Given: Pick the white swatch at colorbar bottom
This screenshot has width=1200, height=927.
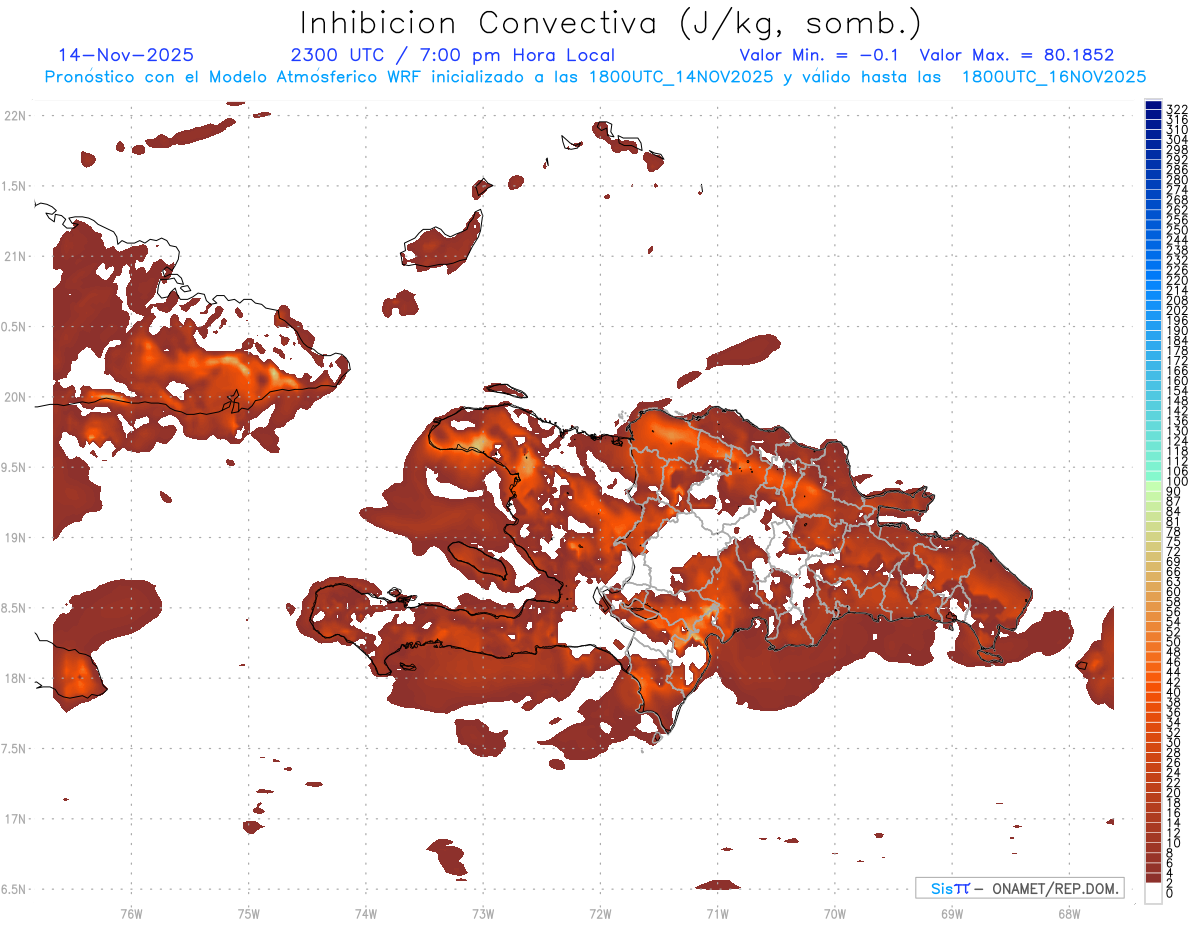Looking at the screenshot, I should pos(1153,891).
